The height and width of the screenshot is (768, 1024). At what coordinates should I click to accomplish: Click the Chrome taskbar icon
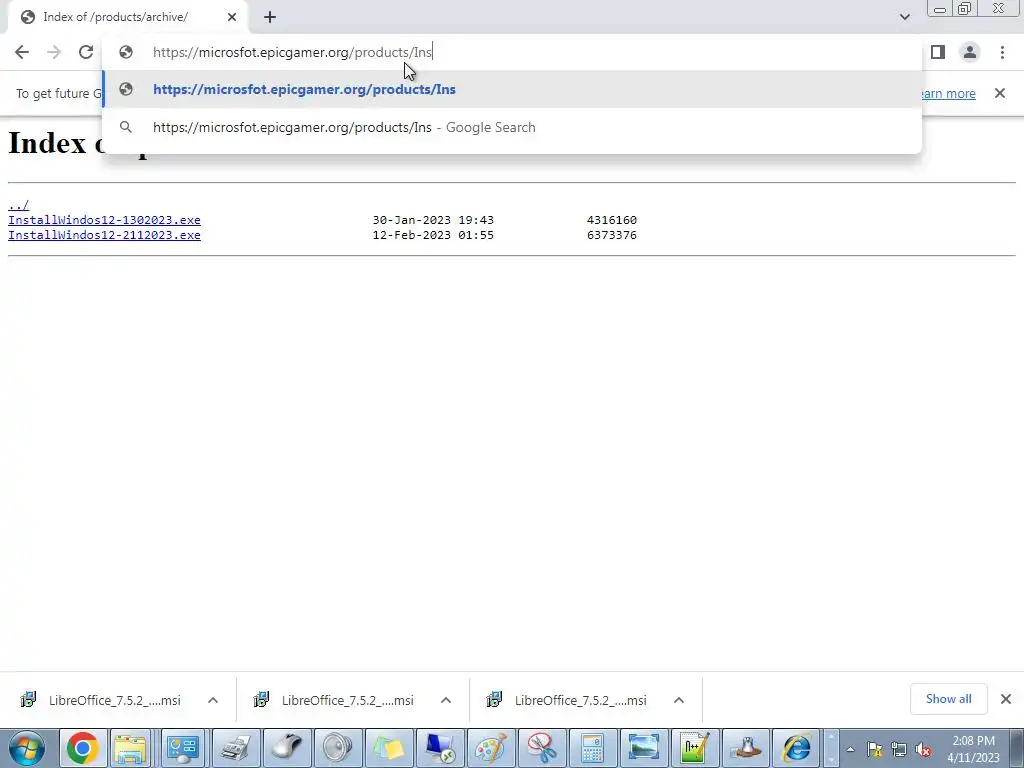(x=82, y=748)
